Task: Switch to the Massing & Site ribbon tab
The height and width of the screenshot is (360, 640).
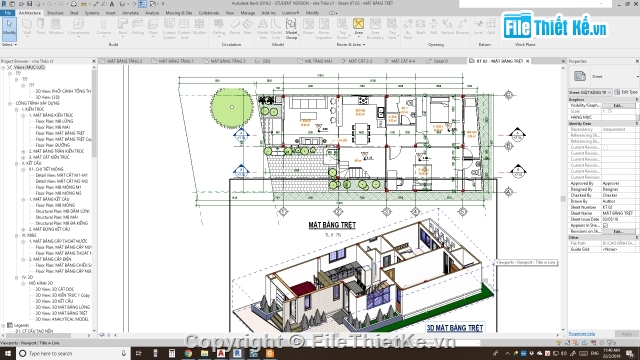Action: pyautogui.click(x=178, y=13)
